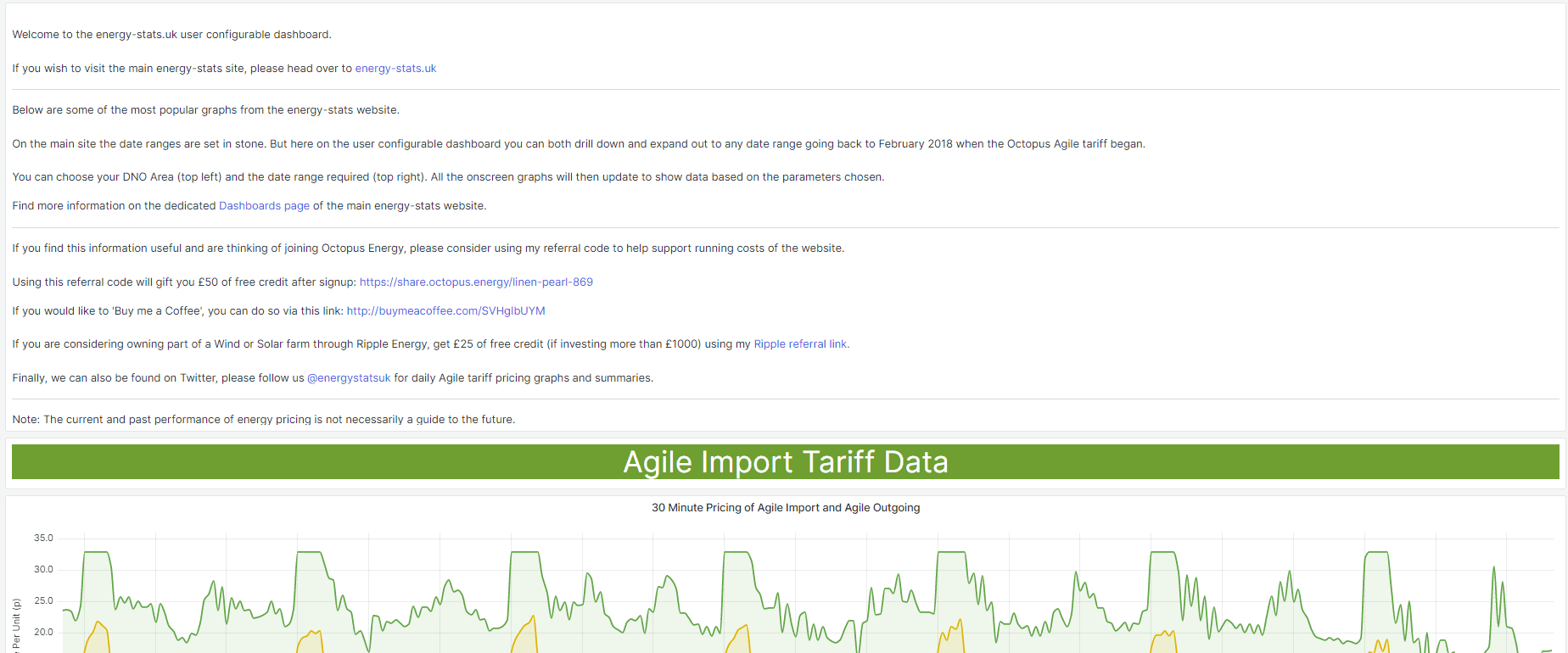The height and width of the screenshot is (653, 1568).
Task: Open the Dashboards page link
Action: 264,206
